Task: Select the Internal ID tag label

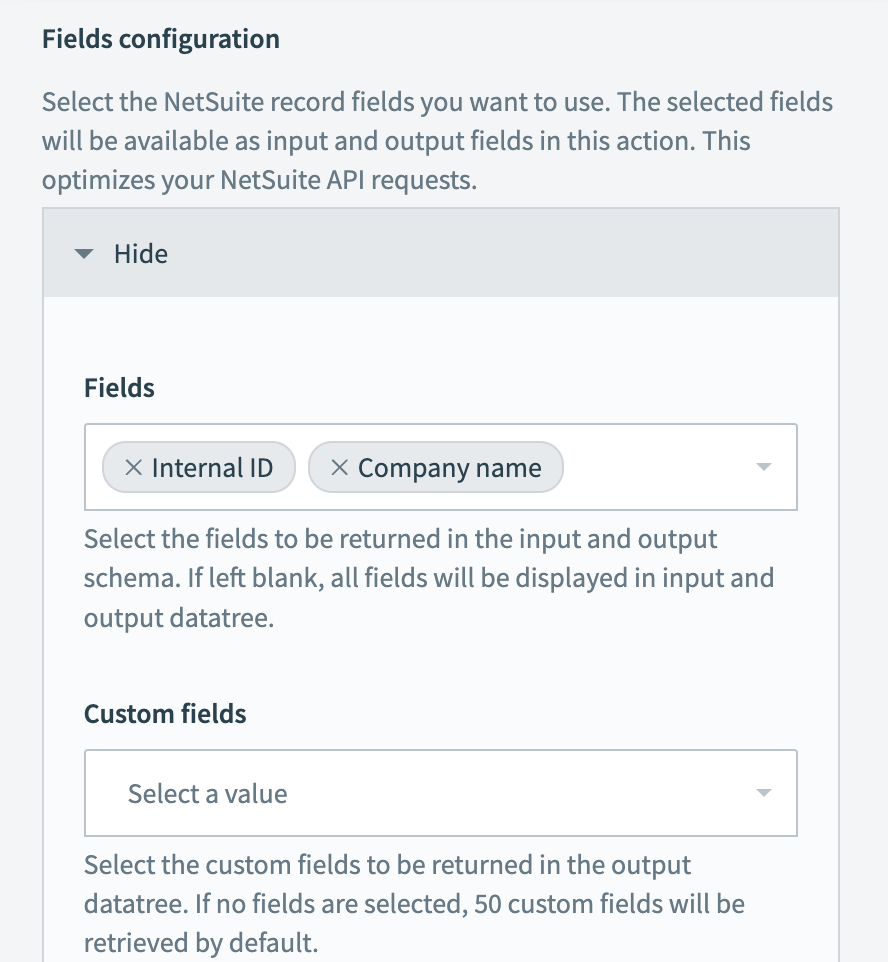Action: click(212, 468)
